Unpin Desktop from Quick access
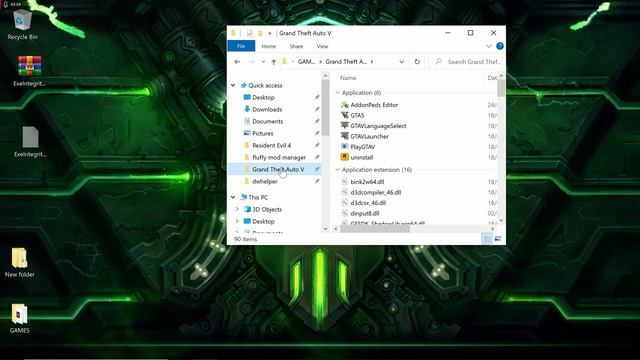This screenshot has height=360, width=640. tap(317, 98)
